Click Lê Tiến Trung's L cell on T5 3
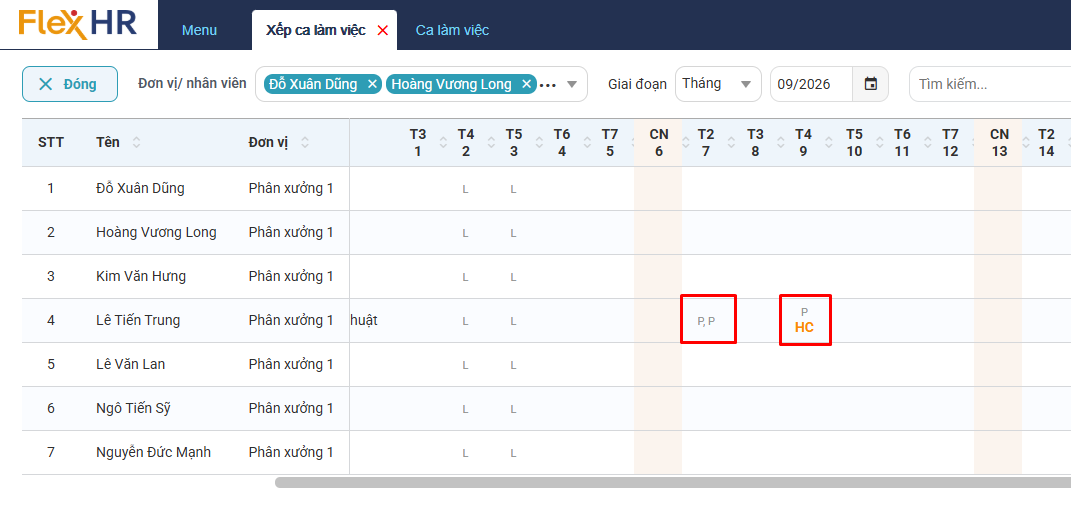The height and width of the screenshot is (517, 1071). click(x=513, y=321)
